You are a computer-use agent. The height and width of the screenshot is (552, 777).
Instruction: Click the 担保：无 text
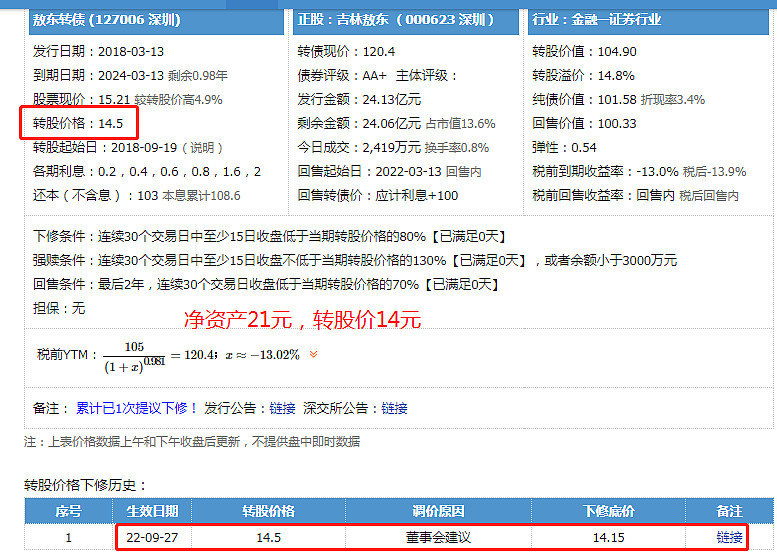[x=59, y=308]
